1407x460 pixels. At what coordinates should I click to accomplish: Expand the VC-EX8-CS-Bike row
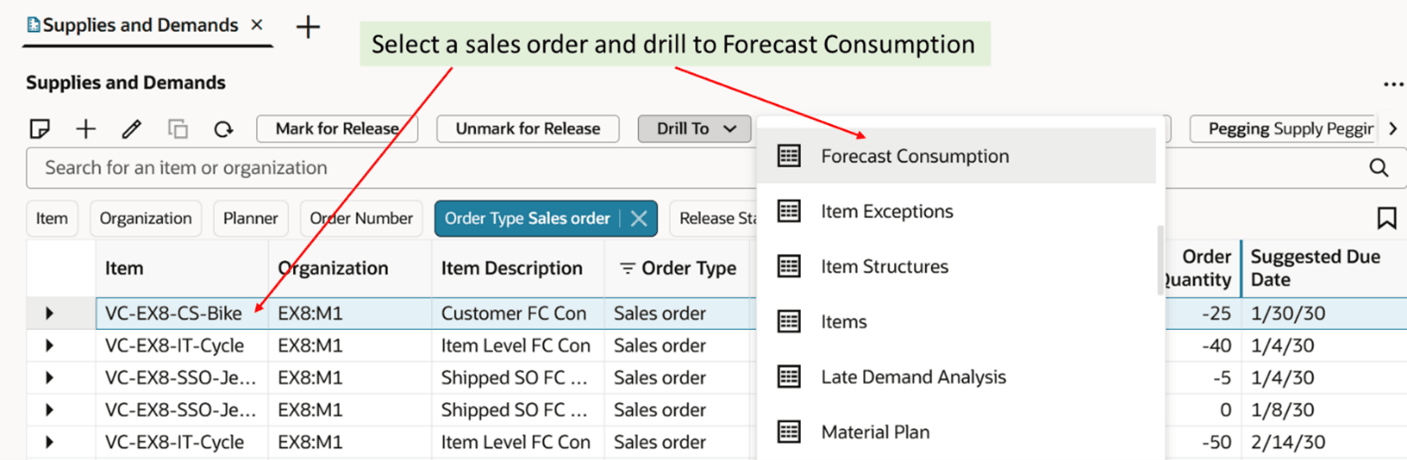[x=49, y=314]
